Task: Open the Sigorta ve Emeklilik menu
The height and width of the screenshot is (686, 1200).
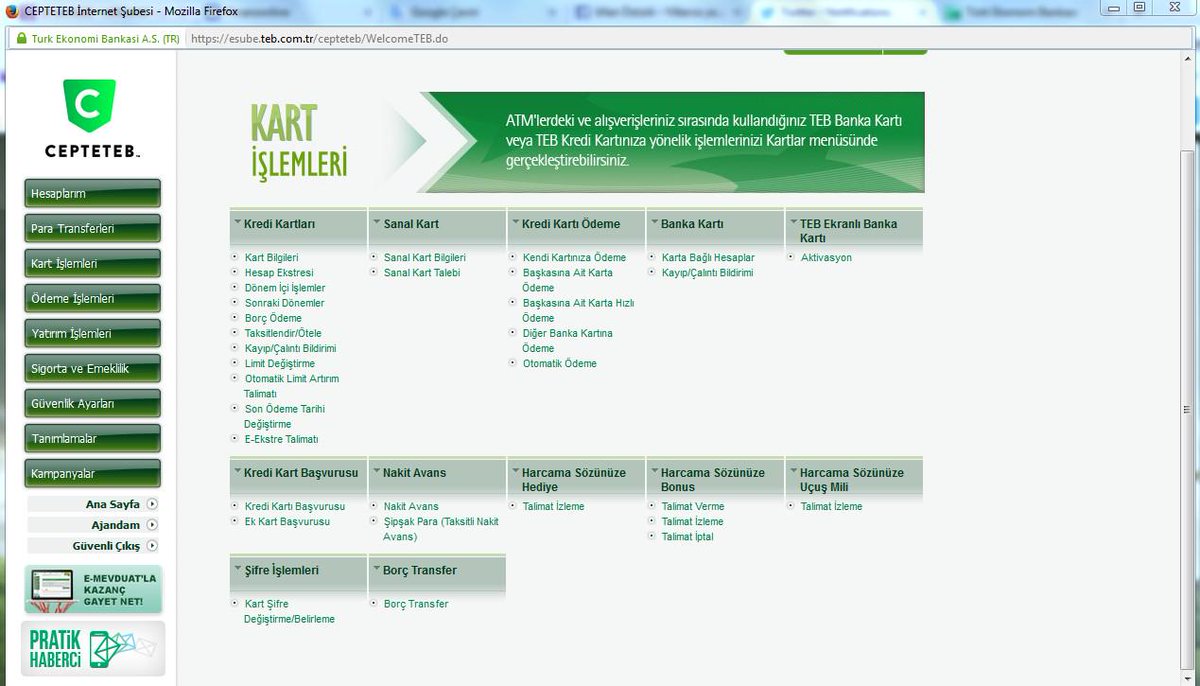Action: click(93, 368)
